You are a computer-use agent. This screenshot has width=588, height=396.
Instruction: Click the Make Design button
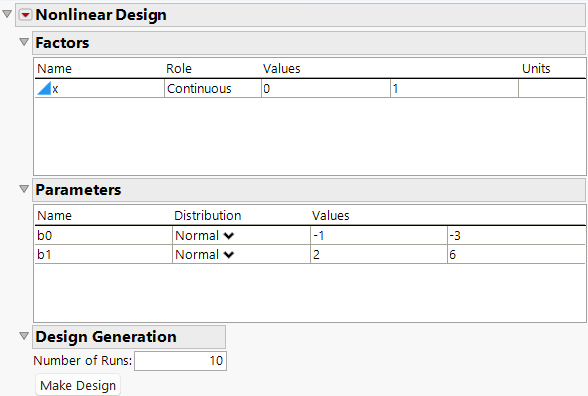tap(78, 385)
